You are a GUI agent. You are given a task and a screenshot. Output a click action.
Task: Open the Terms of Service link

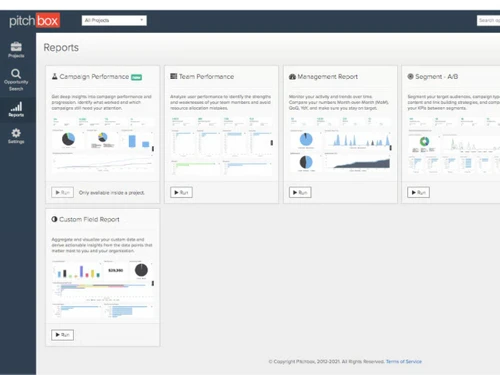pyautogui.click(x=404, y=361)
